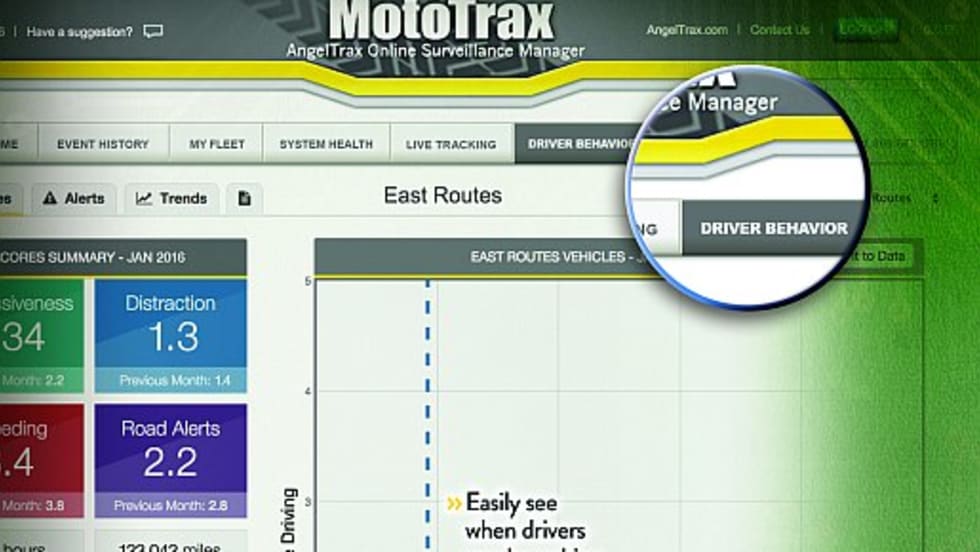Open Alerts via the warning triangle icon
The width and height of the screenshot is (980, 552).
click(49, 198)
